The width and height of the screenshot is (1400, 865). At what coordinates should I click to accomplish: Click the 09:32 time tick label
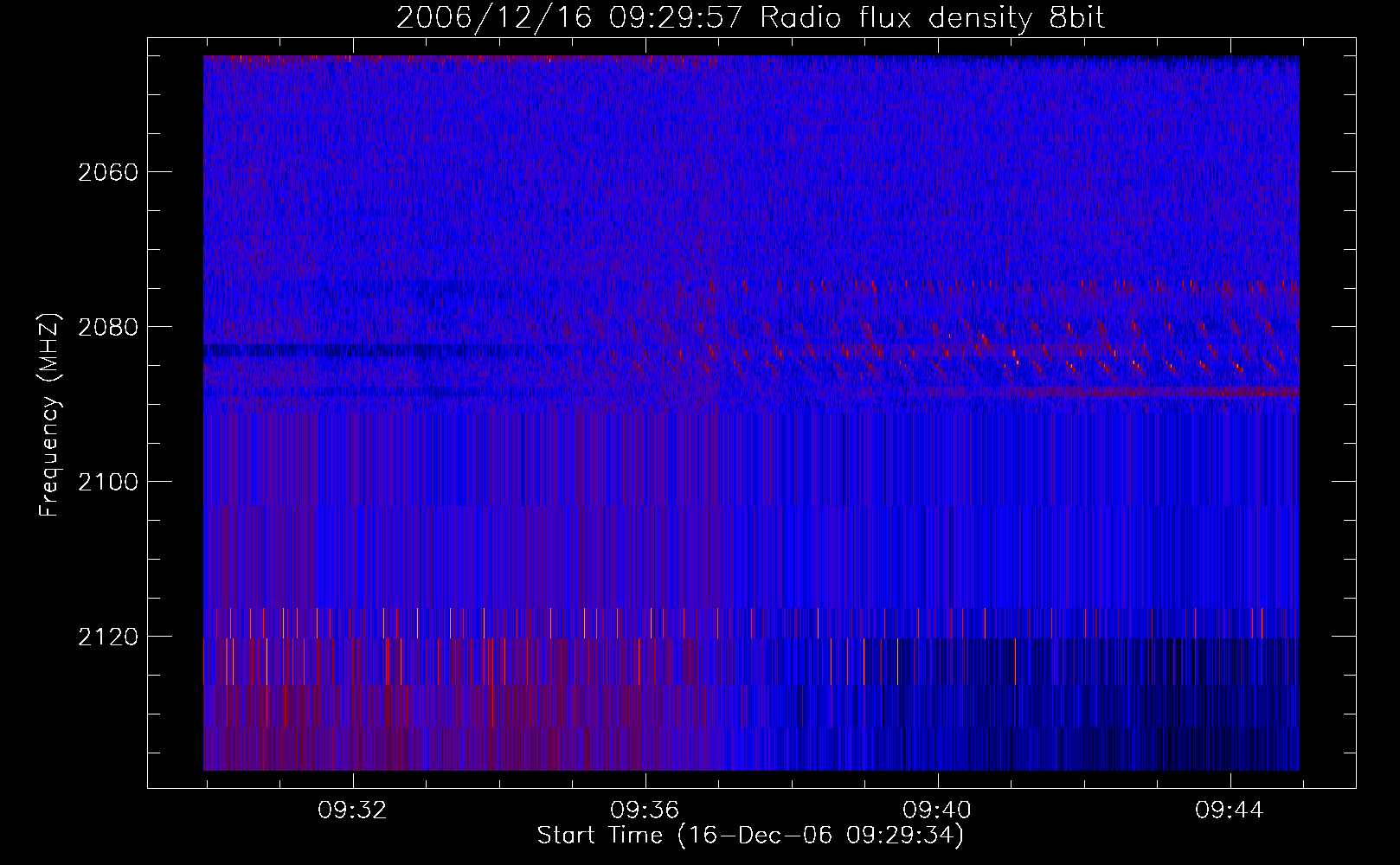point(352,811)
